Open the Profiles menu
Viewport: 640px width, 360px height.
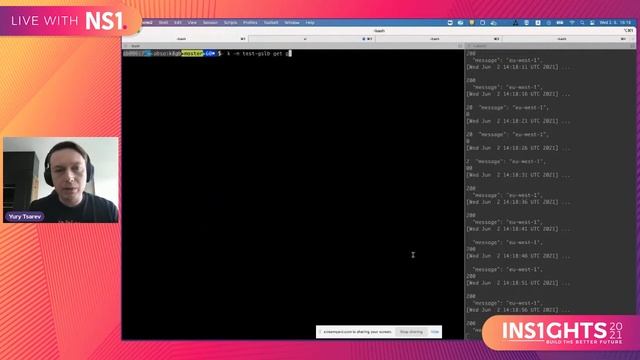pos(250,22)
